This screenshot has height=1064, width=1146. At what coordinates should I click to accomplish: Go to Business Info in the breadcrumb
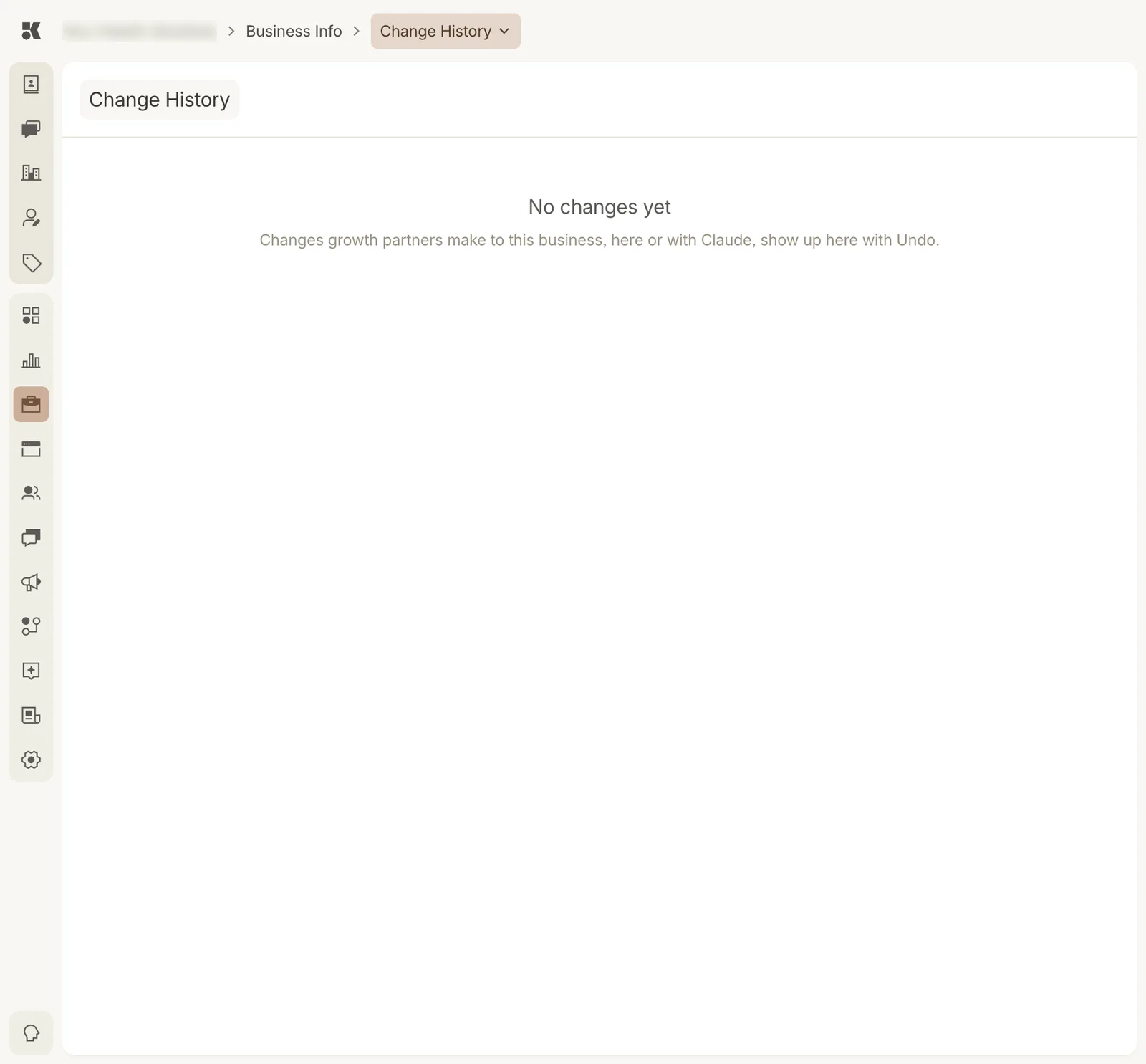click(294, 31)
